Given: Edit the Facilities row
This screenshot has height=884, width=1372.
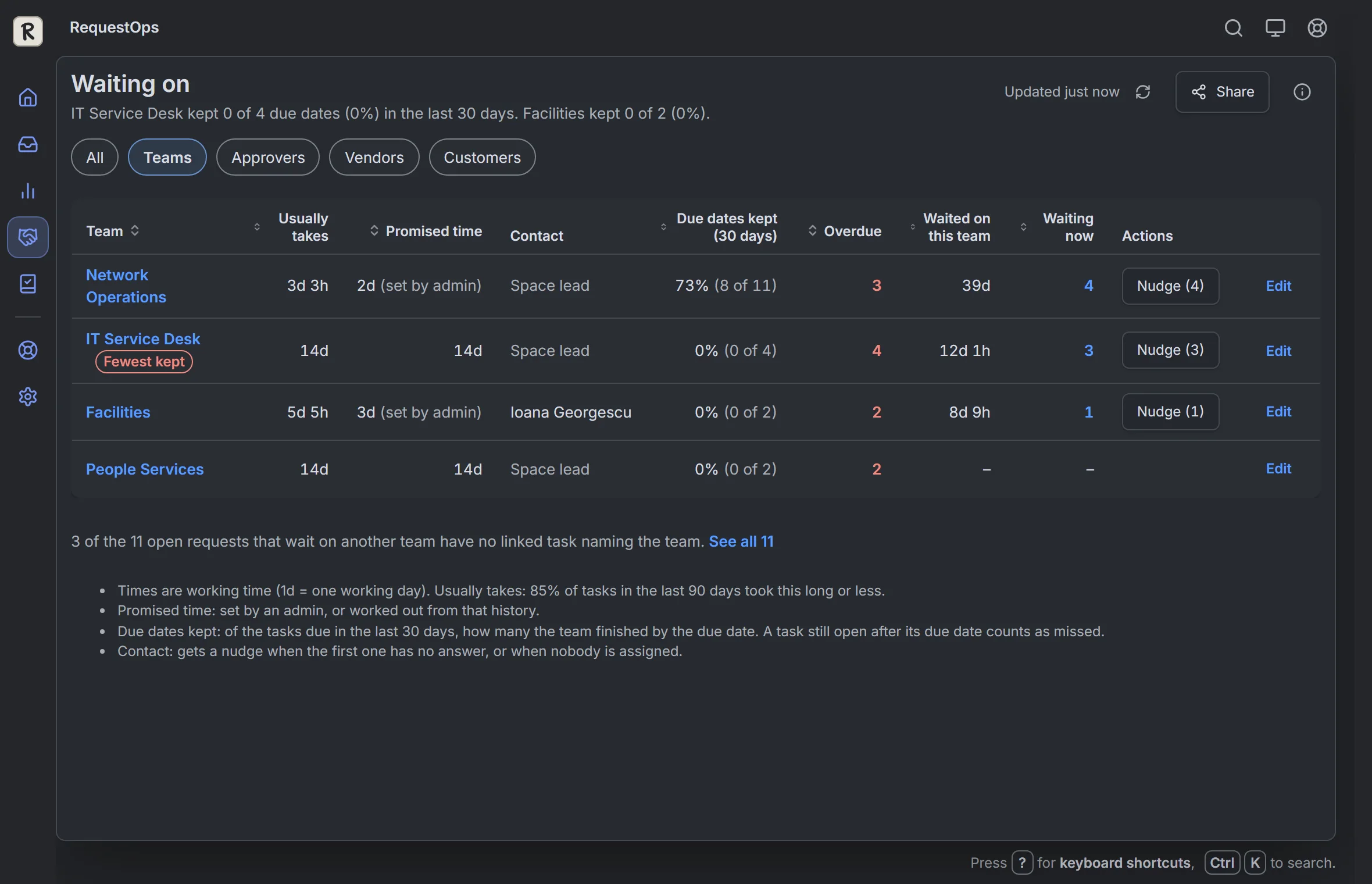Looking at the screenshot, I should click(1278, 411).
